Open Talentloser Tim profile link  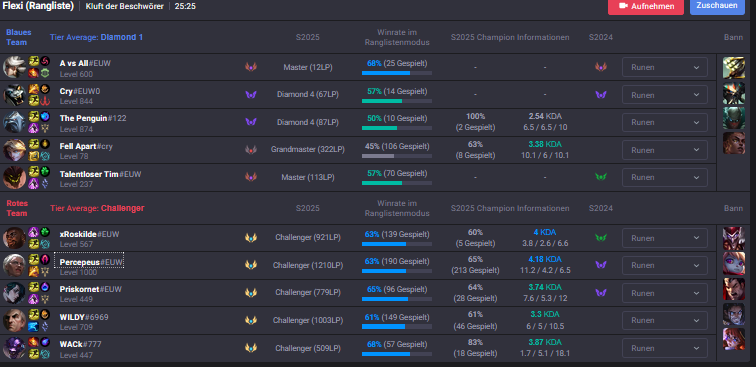pyautogui.click(x=100, y=174)
